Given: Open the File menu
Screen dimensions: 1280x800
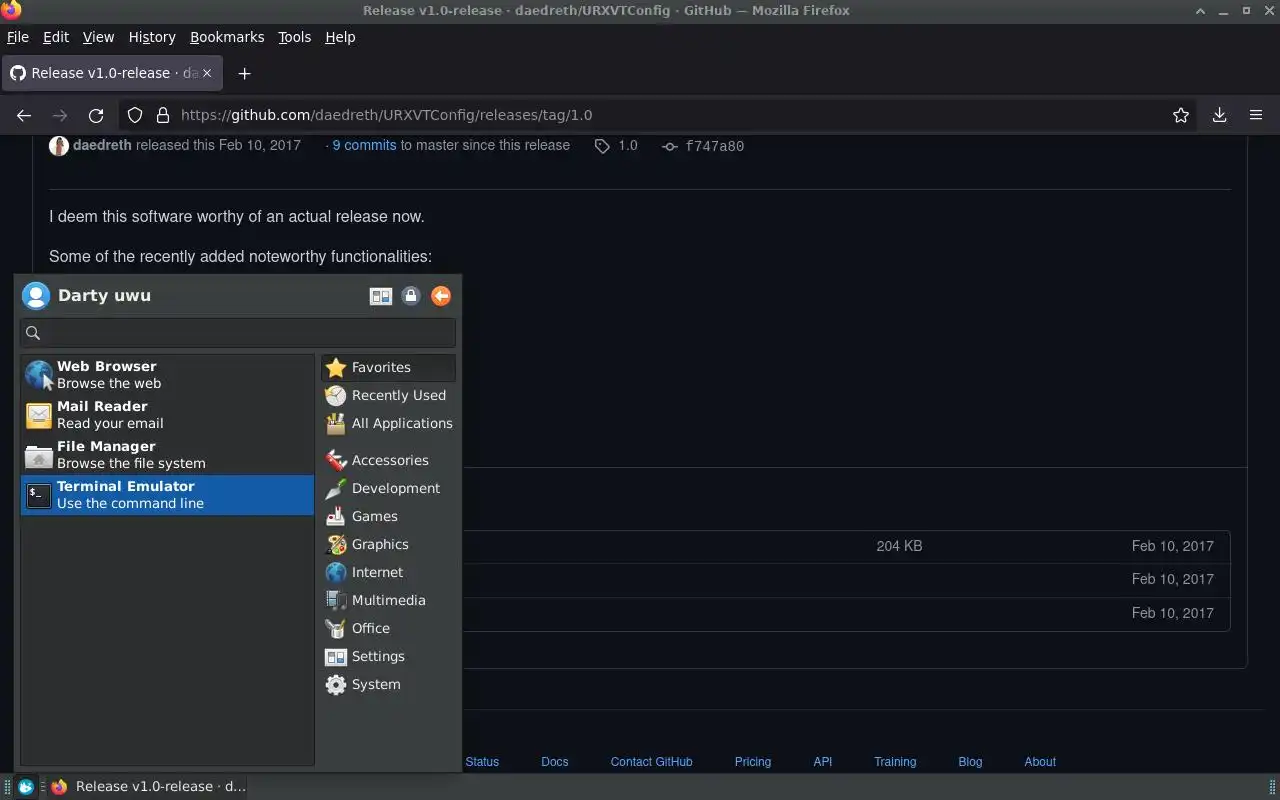Looking at the screenshot, I should pos(18,37).
